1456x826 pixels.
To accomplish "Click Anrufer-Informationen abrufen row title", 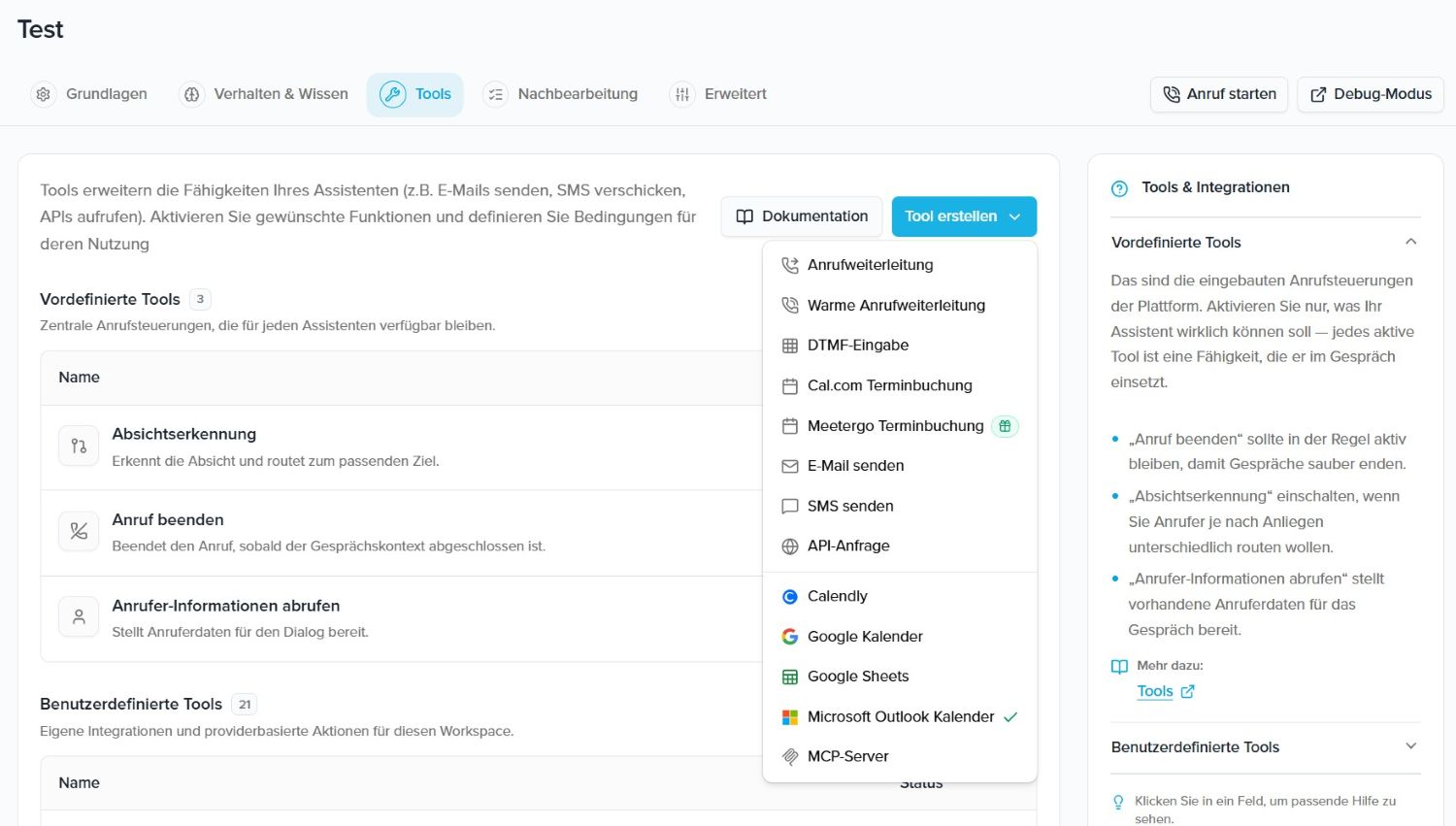I will (x=225, y=606).
